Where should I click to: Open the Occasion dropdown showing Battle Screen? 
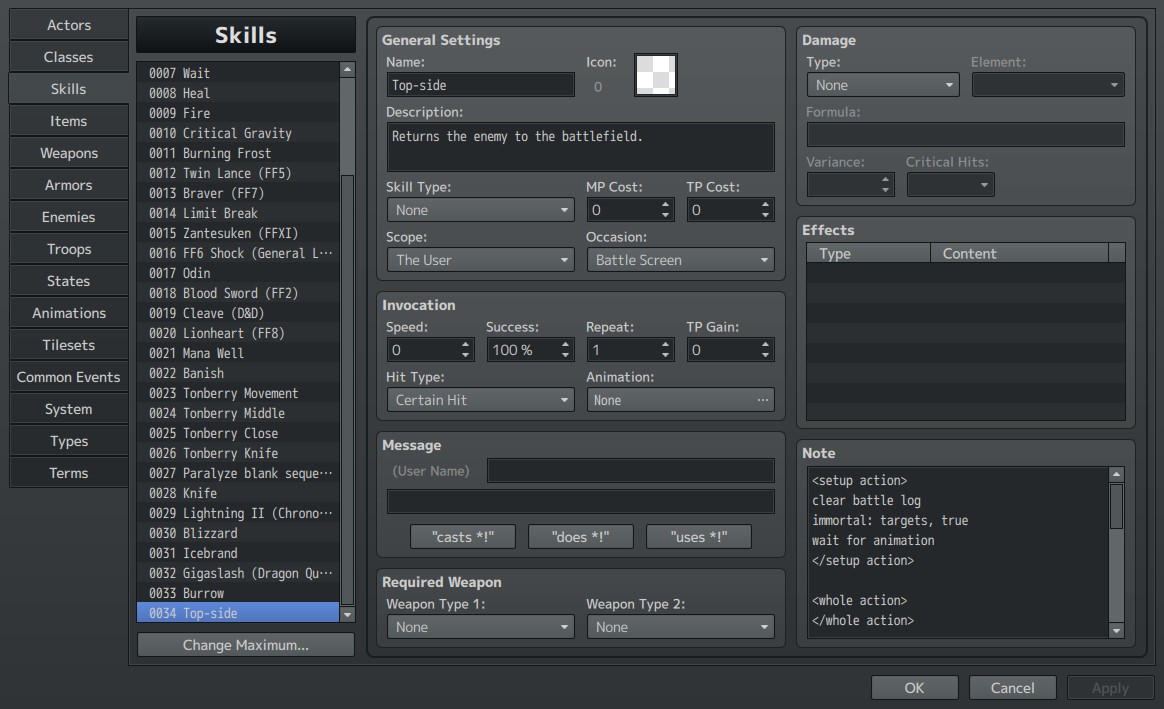point(680,260)
